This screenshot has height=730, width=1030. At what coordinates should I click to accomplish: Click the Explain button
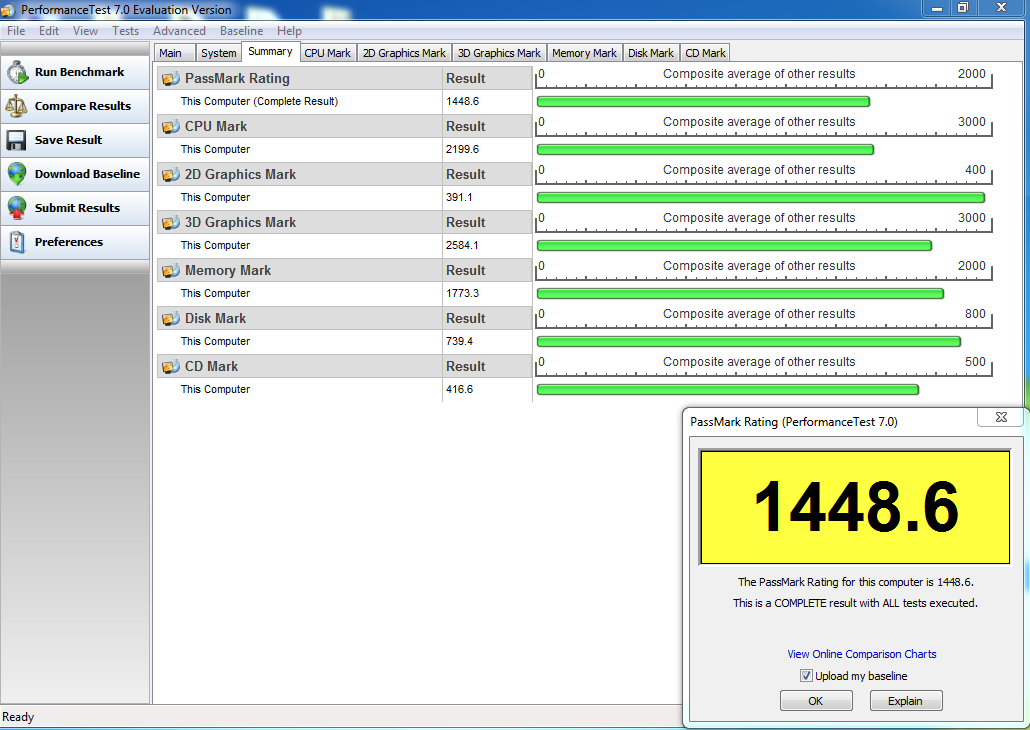coord(905,701)
